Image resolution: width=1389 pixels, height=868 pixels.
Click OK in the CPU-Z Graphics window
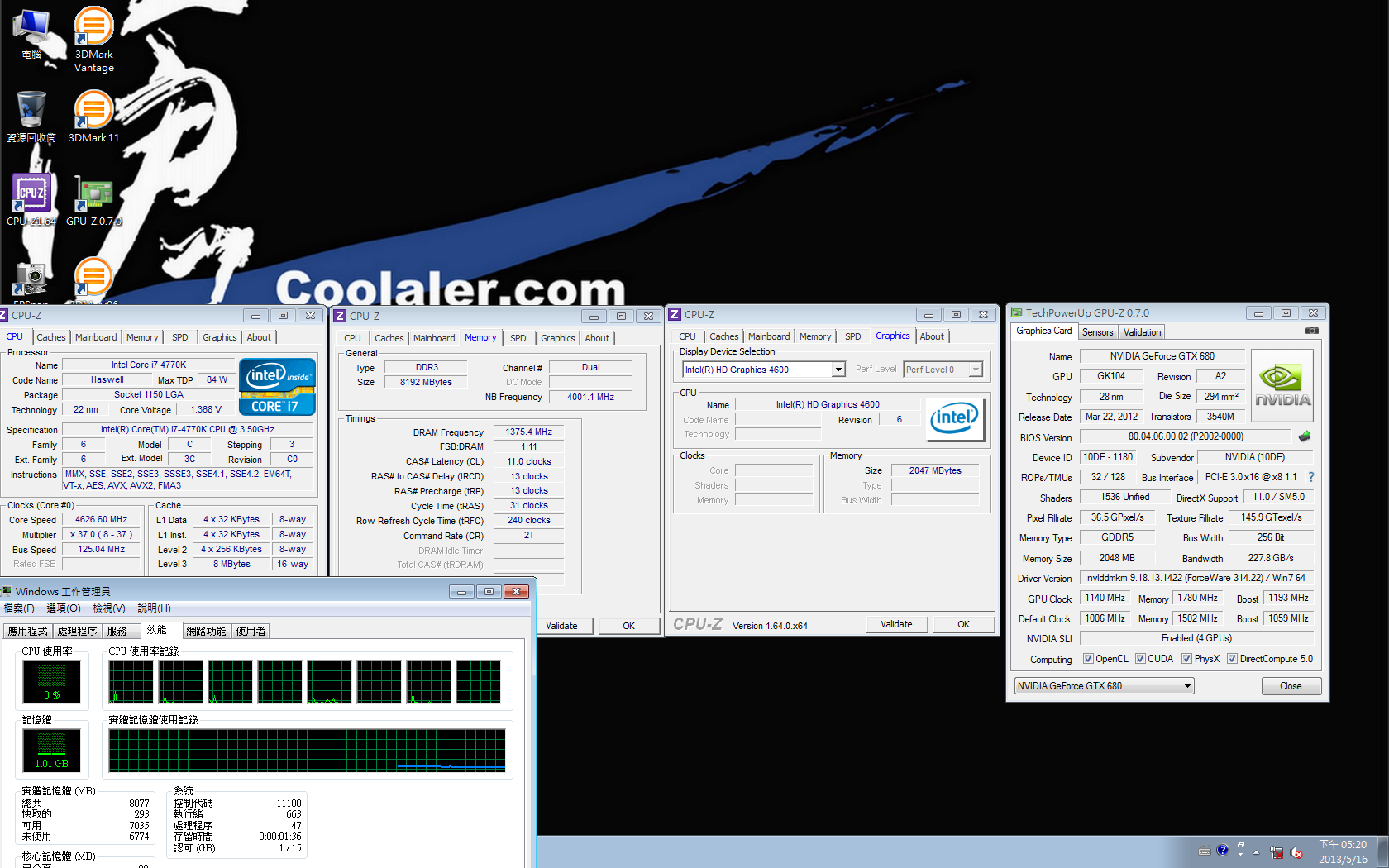pyautogui.click(x=963, y=624)
